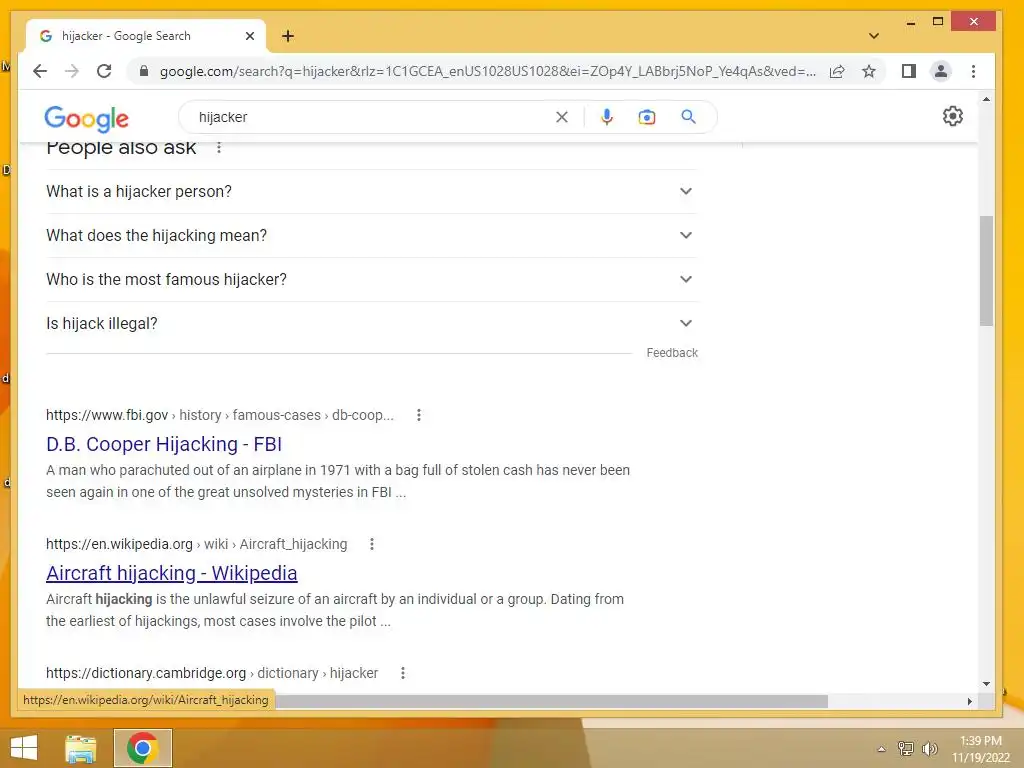Click the Chrome taskbar icon

click(x=143, y=748)
